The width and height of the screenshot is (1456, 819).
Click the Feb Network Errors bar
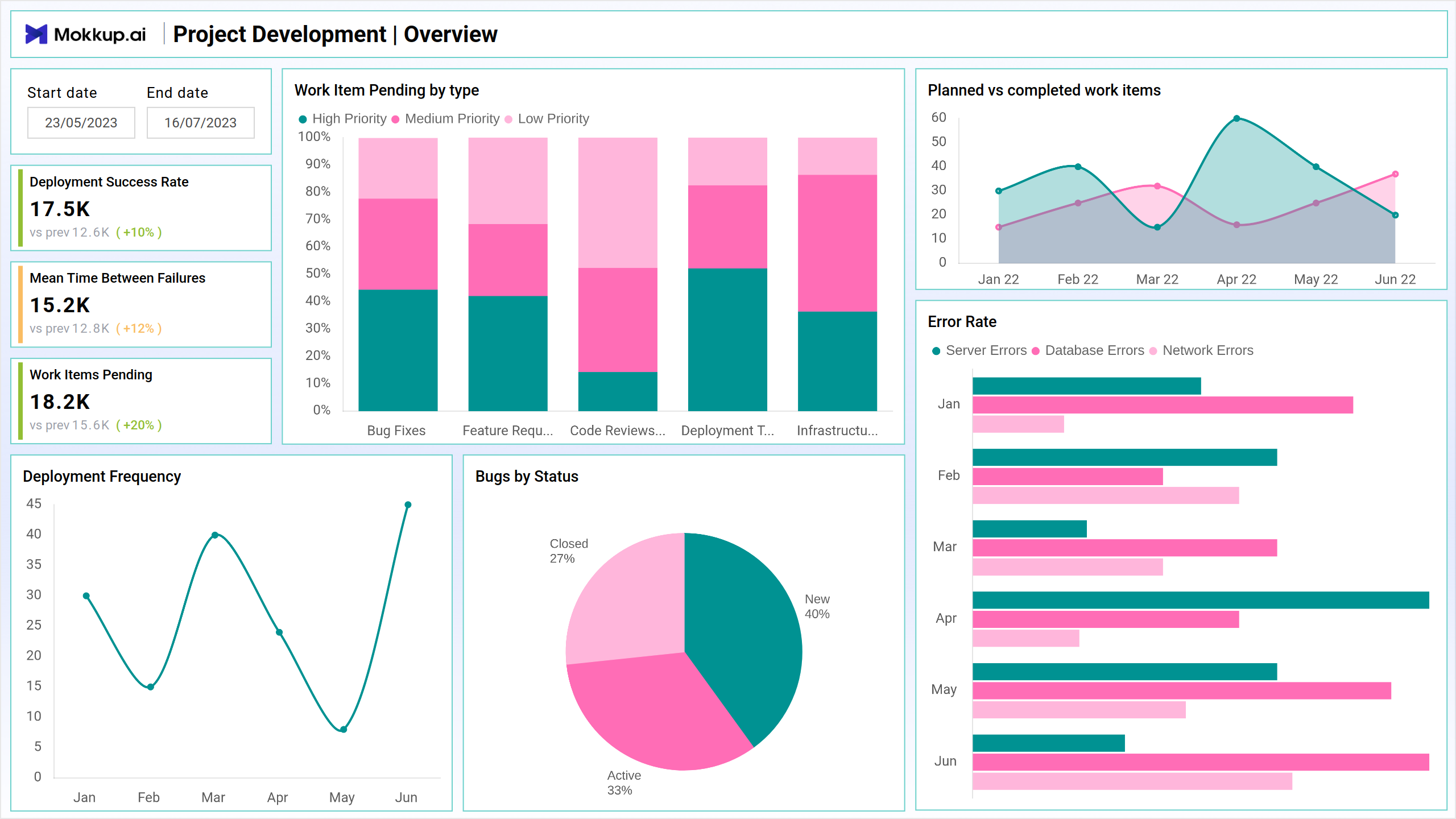tap(1106, 495)
